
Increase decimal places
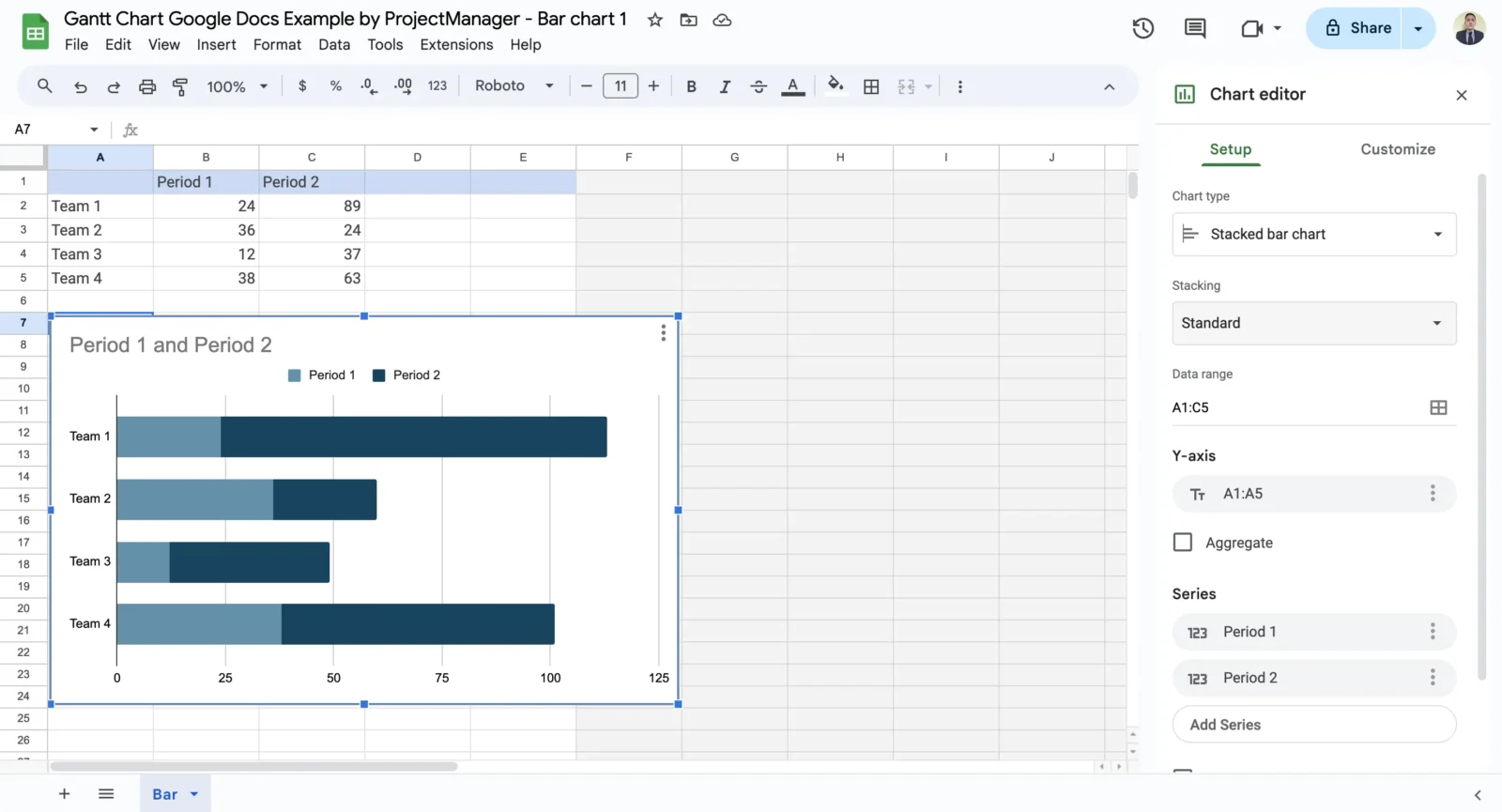click(403, 86)
